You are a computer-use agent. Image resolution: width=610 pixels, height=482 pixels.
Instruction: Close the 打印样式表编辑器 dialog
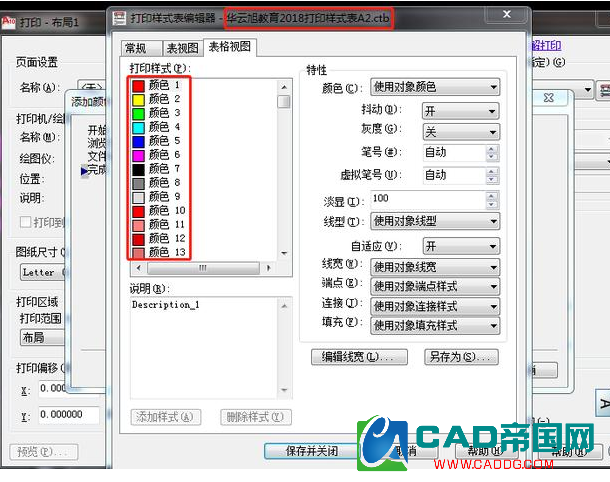tap(507, 14)
